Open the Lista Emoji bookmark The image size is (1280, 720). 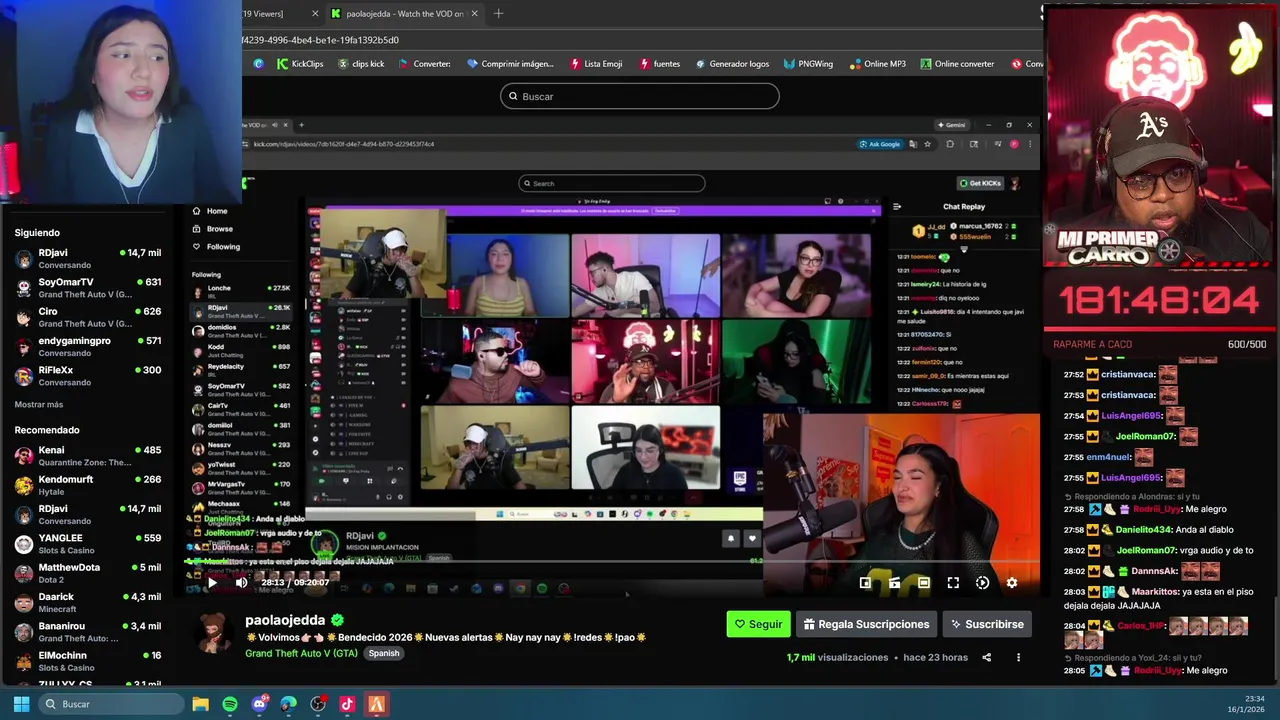596,64
